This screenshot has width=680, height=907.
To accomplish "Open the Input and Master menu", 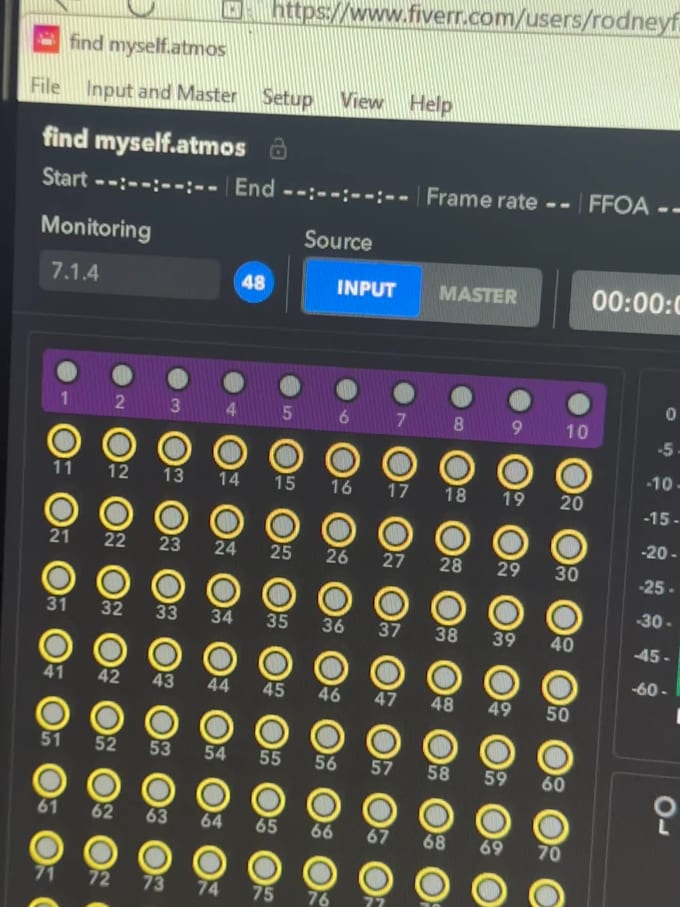I will click(x=161, y=92).
